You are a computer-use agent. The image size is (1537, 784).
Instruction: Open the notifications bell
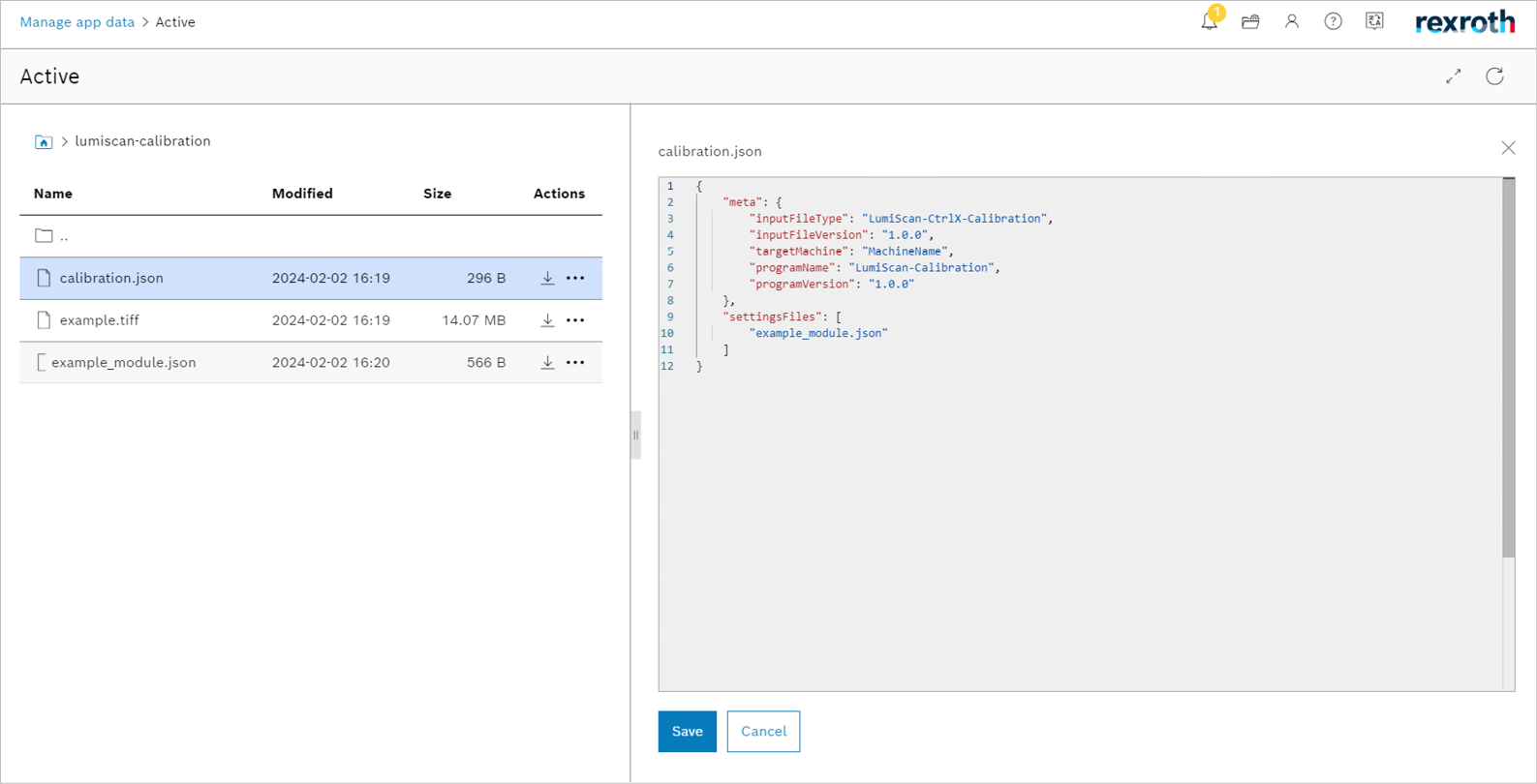tap(1210, 20)
